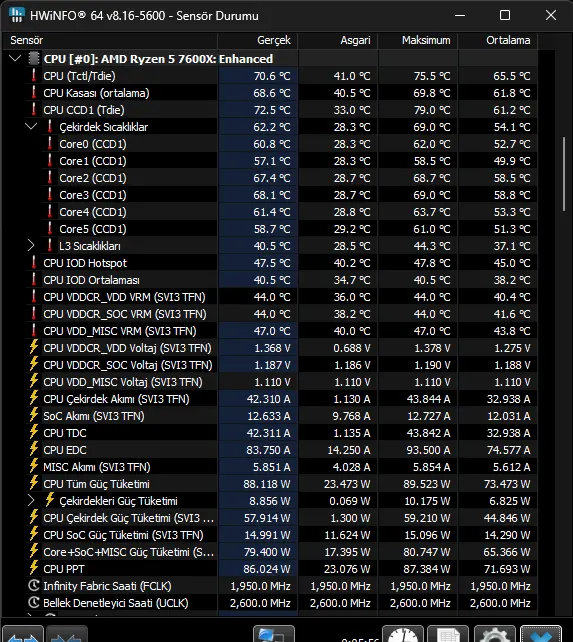
Task: Select the MISC Akımı (SVI3 TFN) row label
Action: [x=97, y=467]
